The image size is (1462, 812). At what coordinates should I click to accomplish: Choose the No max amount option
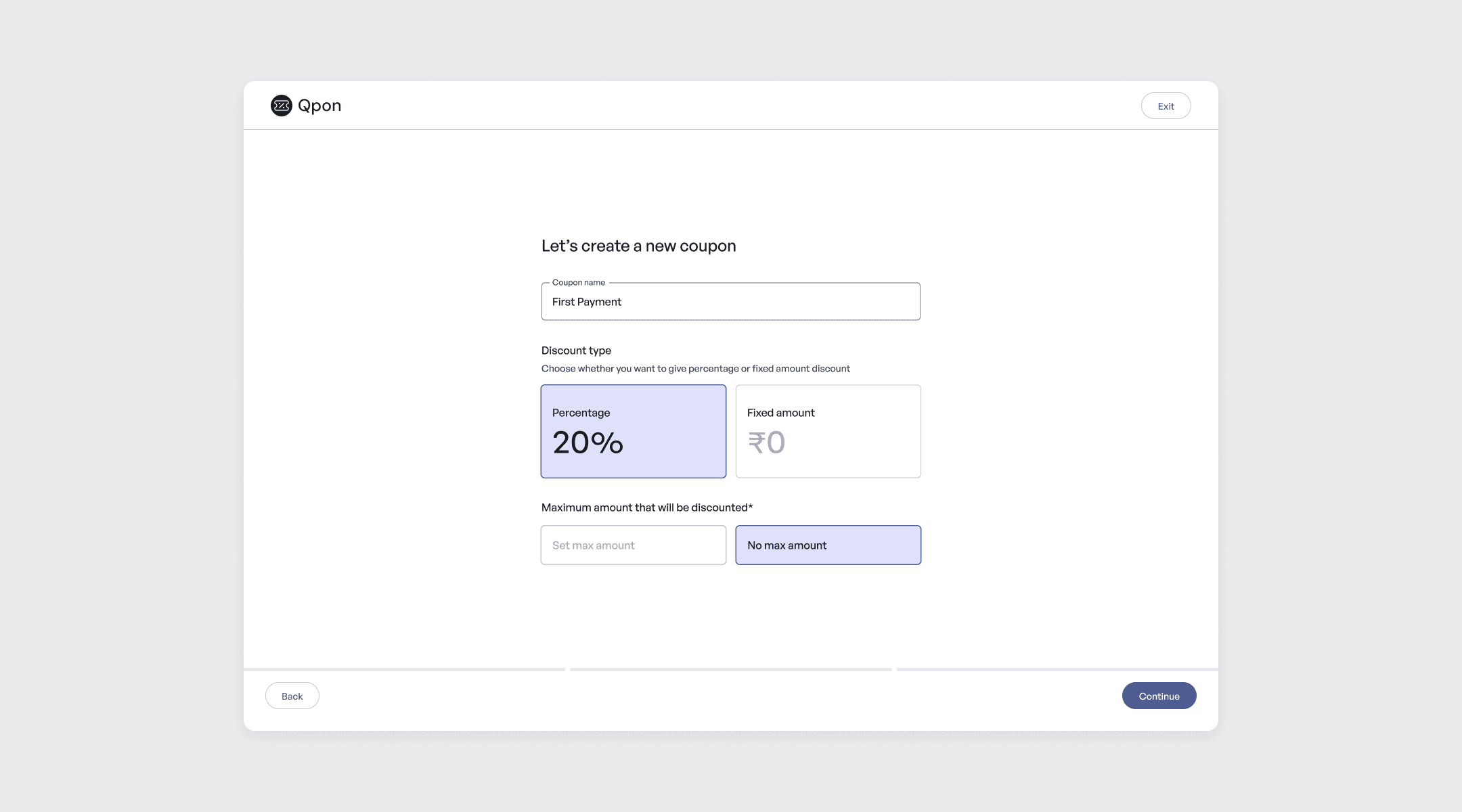coord(828,545)
